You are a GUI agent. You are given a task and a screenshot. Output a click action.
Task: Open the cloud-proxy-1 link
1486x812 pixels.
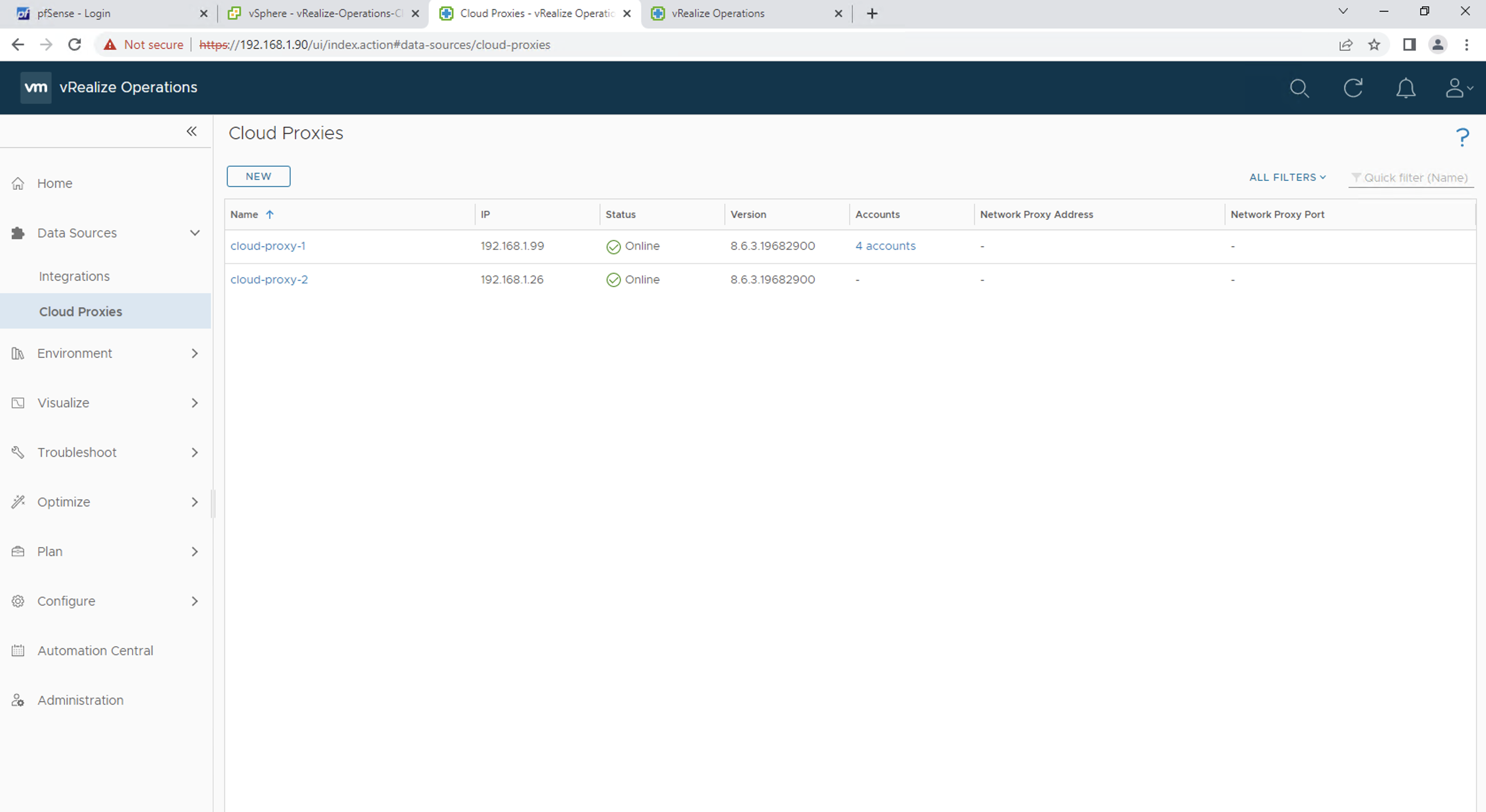[x=268, y=246]
